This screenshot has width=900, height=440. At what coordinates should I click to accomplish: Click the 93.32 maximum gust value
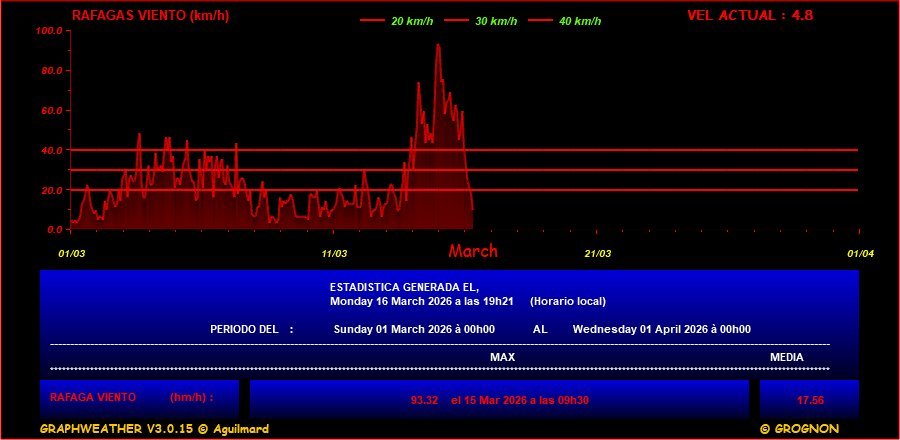[x=424, y=400]
